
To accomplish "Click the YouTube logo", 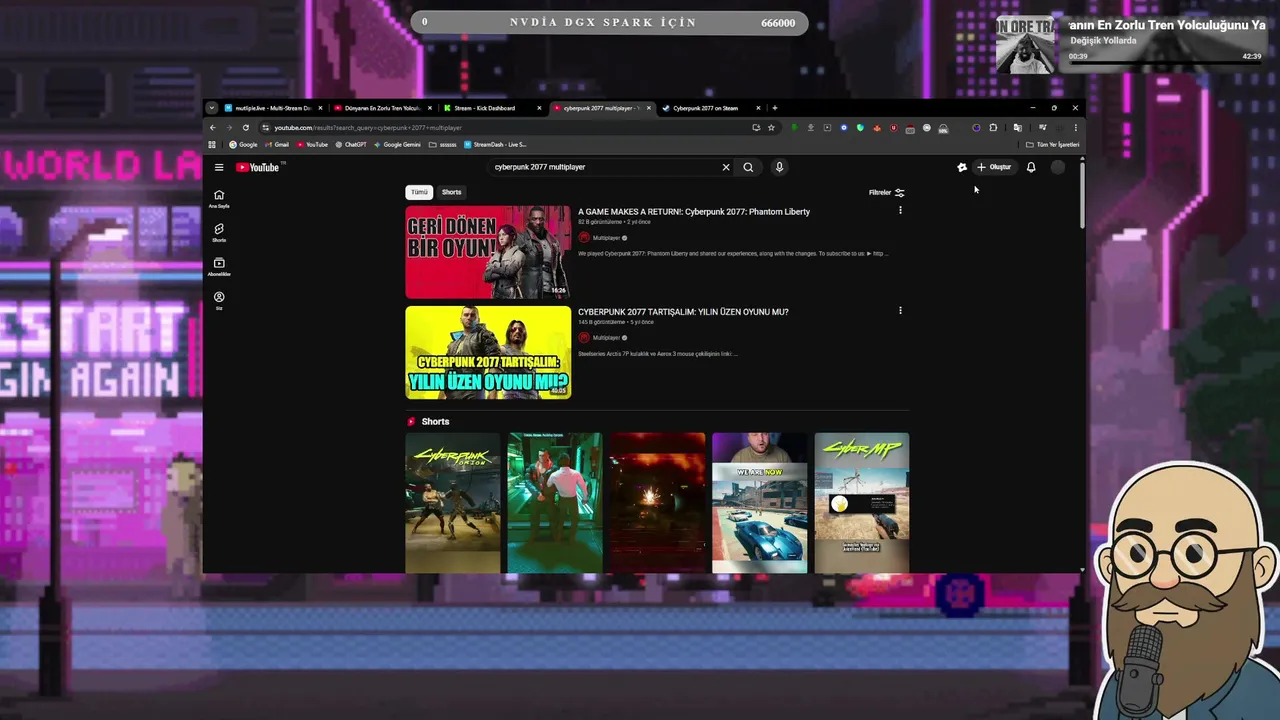I will [260, 167].
